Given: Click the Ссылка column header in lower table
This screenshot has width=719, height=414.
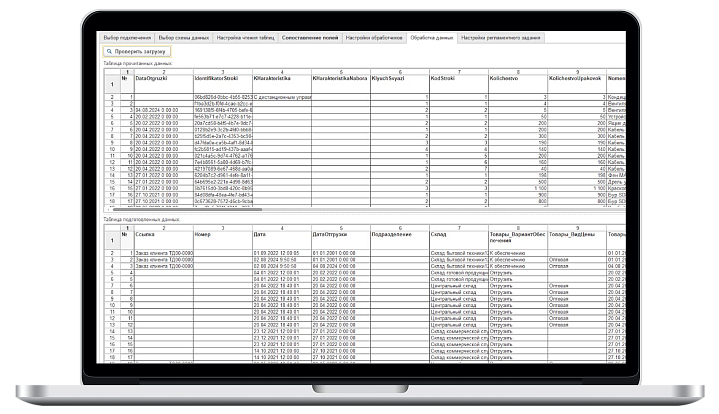Looking at the screenshot, I should click(x=147, y=231).
